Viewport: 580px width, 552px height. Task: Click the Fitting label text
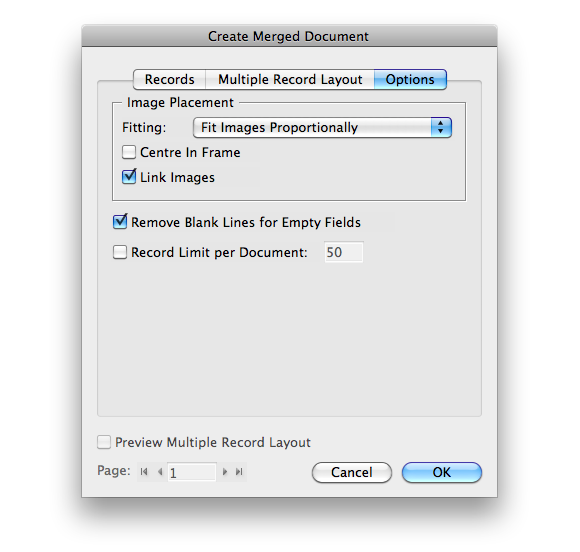[x=144, y=128]
